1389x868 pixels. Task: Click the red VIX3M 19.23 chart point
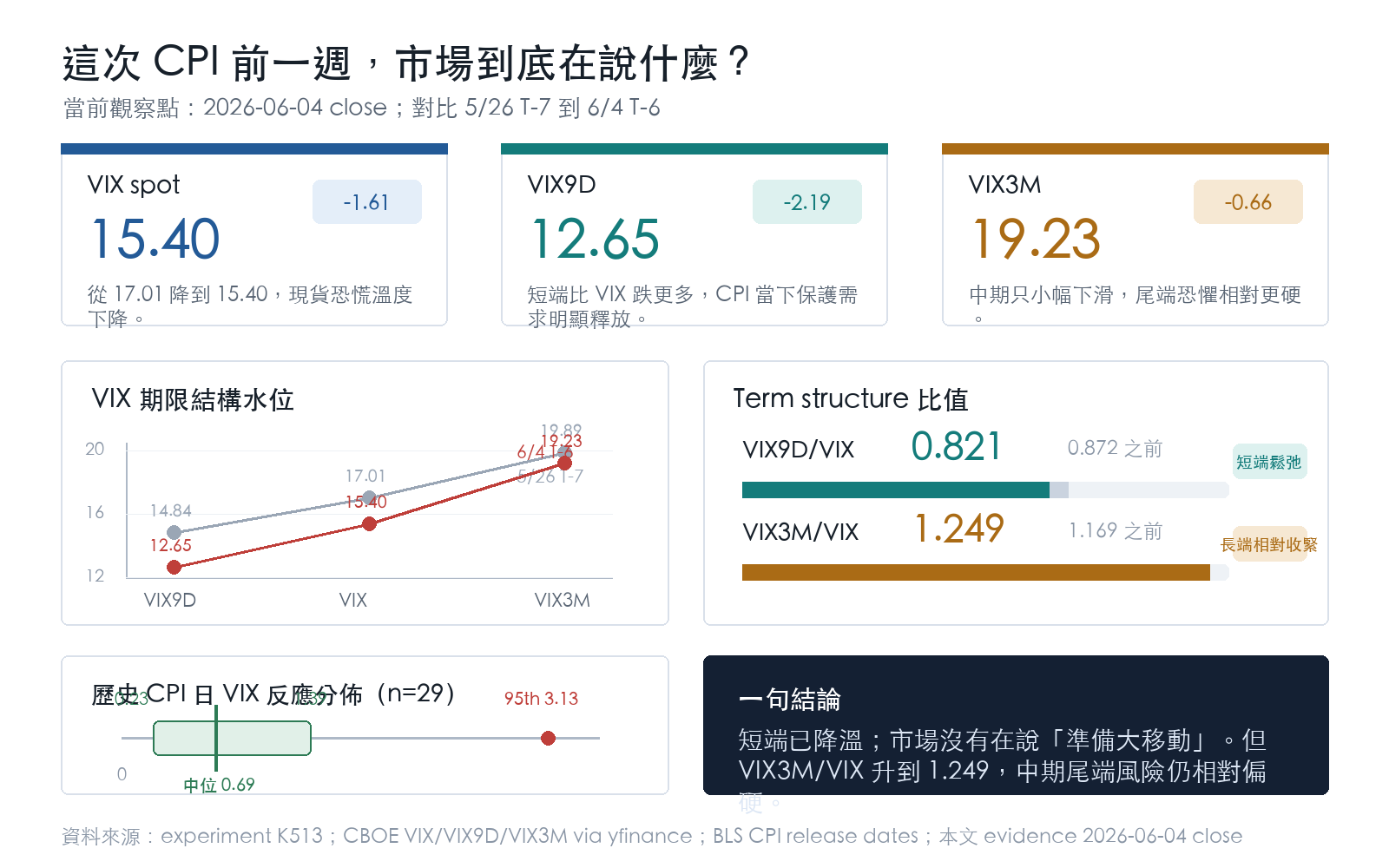(x=564, y=463)
